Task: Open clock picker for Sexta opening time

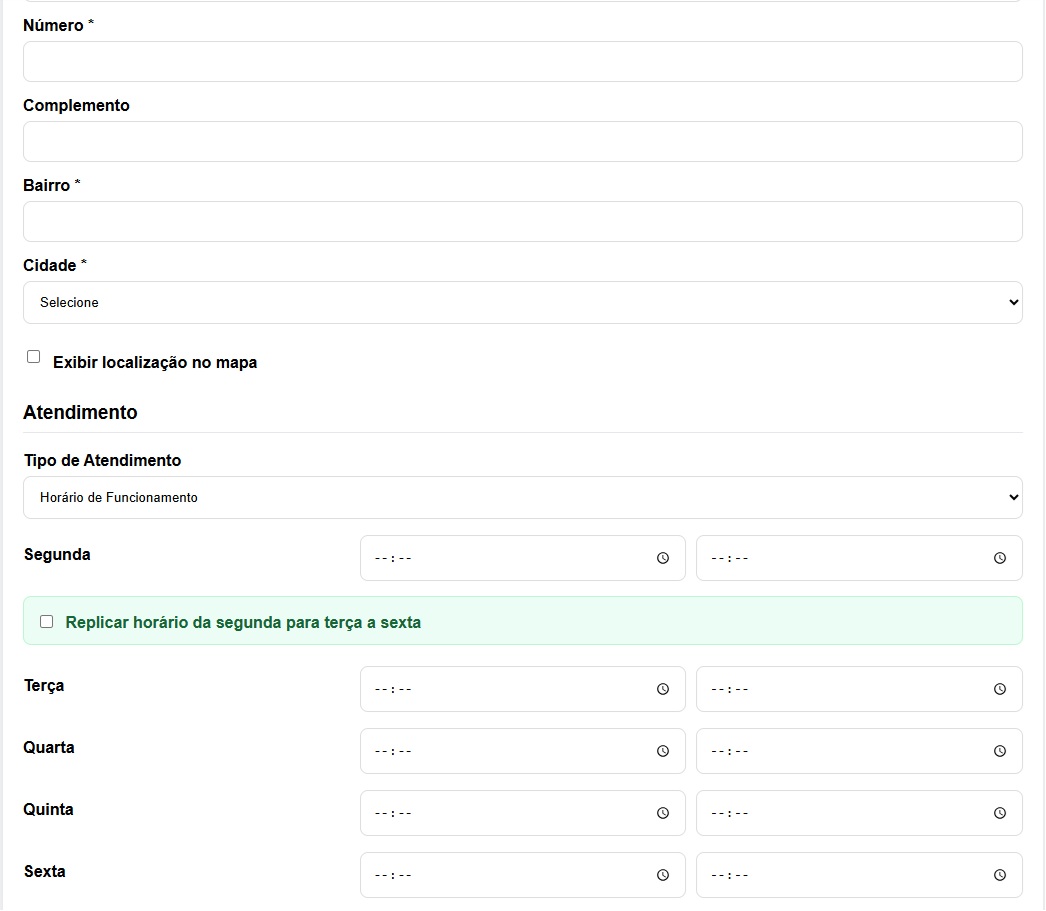Action: pyautogui.click(x=662, y=875)
